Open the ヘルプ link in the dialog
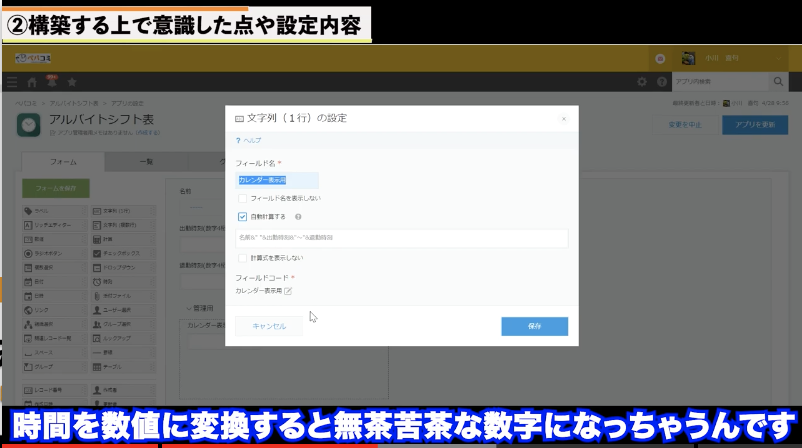 (x=250, y=141)
